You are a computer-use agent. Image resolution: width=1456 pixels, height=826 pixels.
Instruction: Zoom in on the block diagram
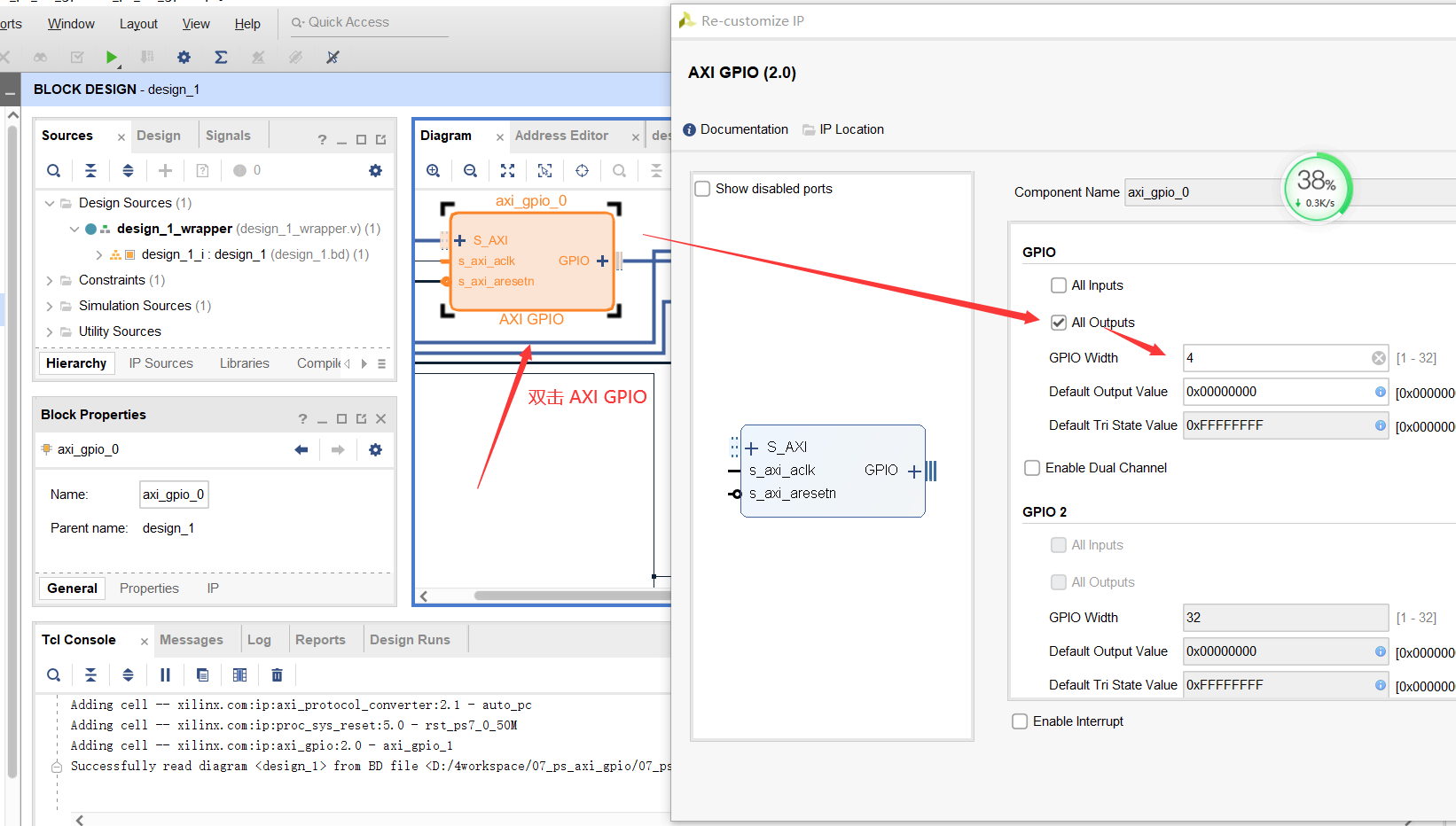pos(433,170)
